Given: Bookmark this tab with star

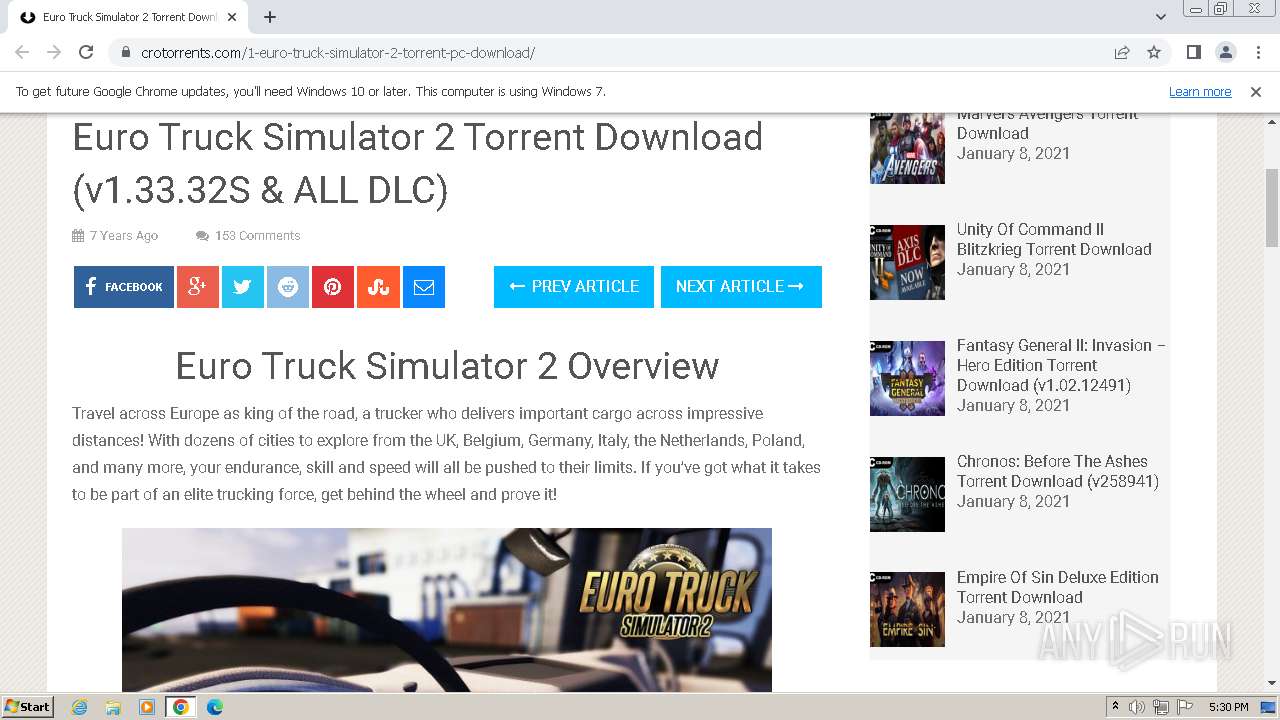Looking at the screenshot, I should coord(1154,52).
